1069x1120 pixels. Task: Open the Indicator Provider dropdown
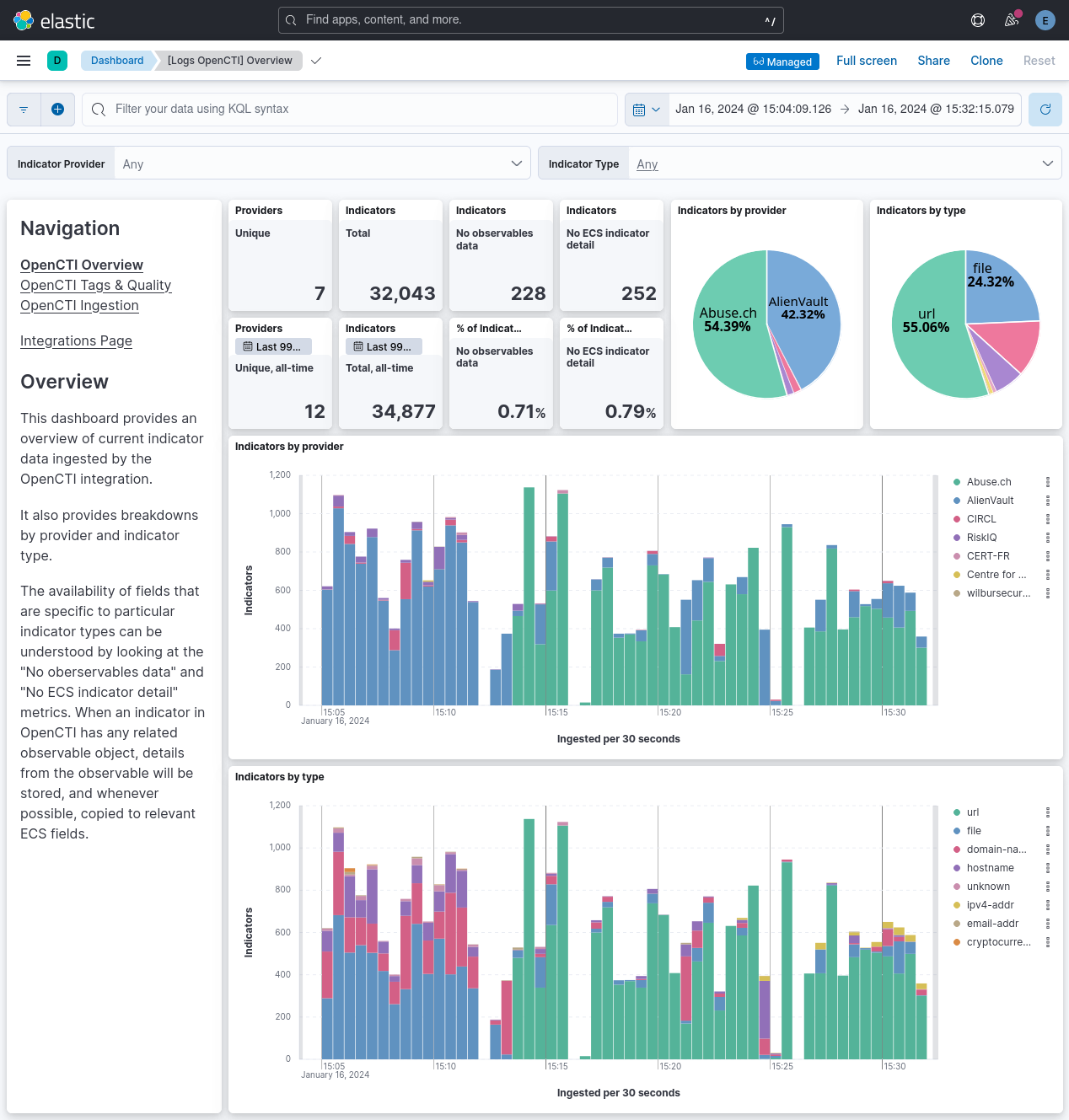point(323,163)
